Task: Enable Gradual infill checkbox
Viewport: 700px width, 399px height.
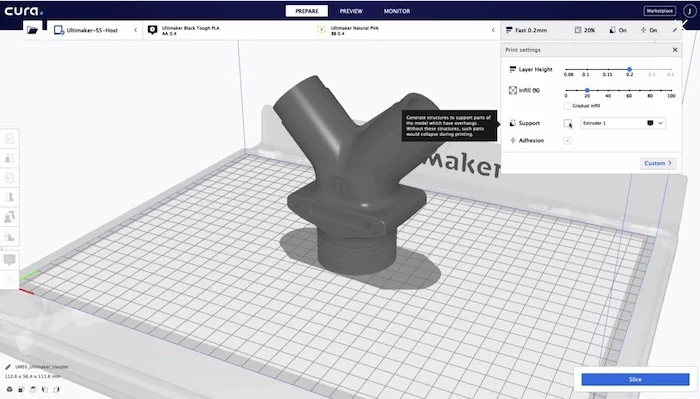Action: [x=567, y=106]
